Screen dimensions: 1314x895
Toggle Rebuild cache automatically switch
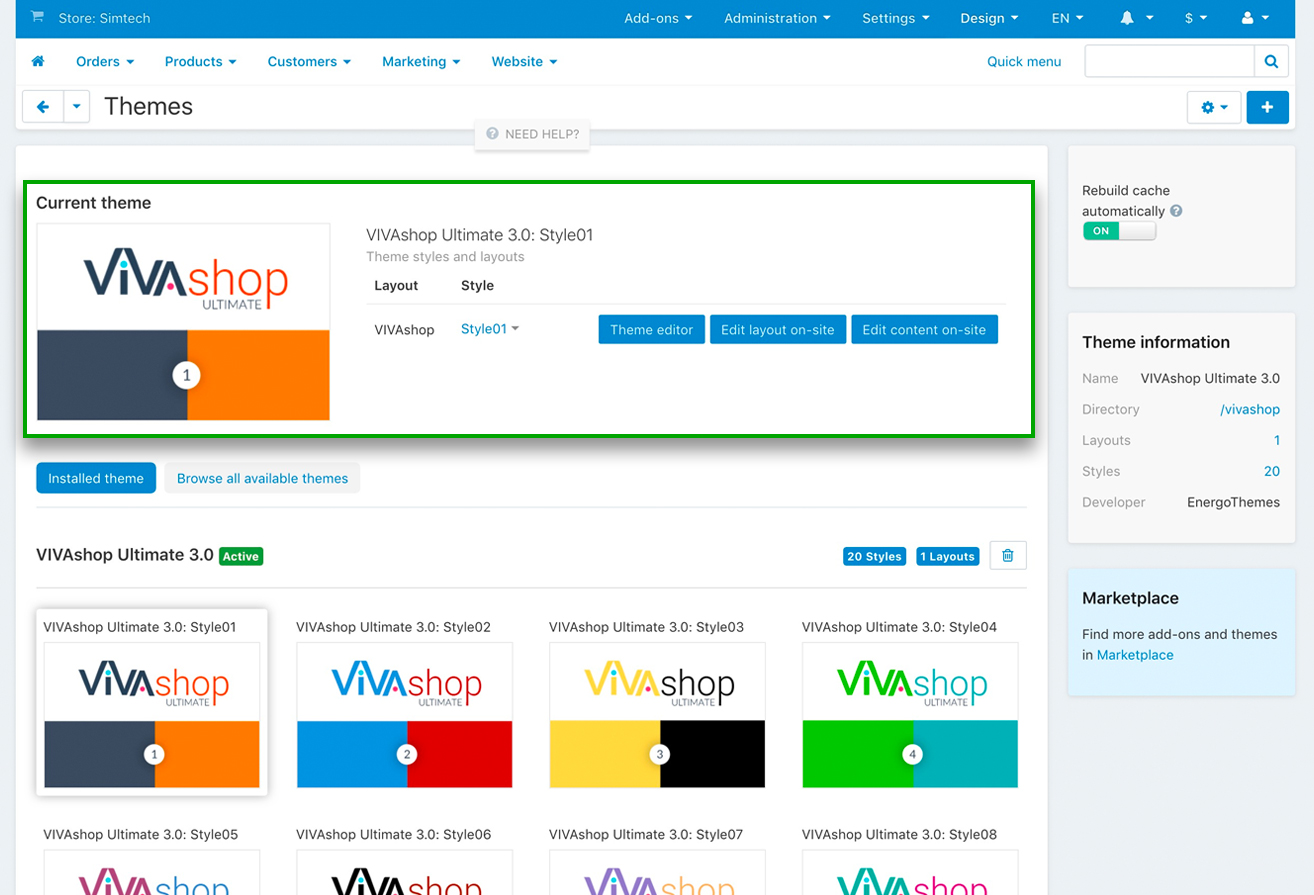(x=1119, y=231)
